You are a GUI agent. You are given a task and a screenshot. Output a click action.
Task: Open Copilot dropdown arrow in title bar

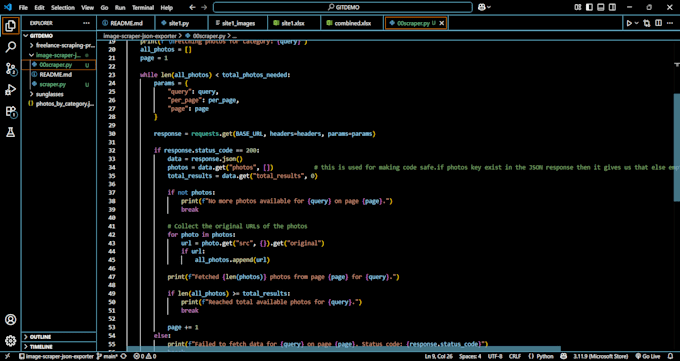489,7
